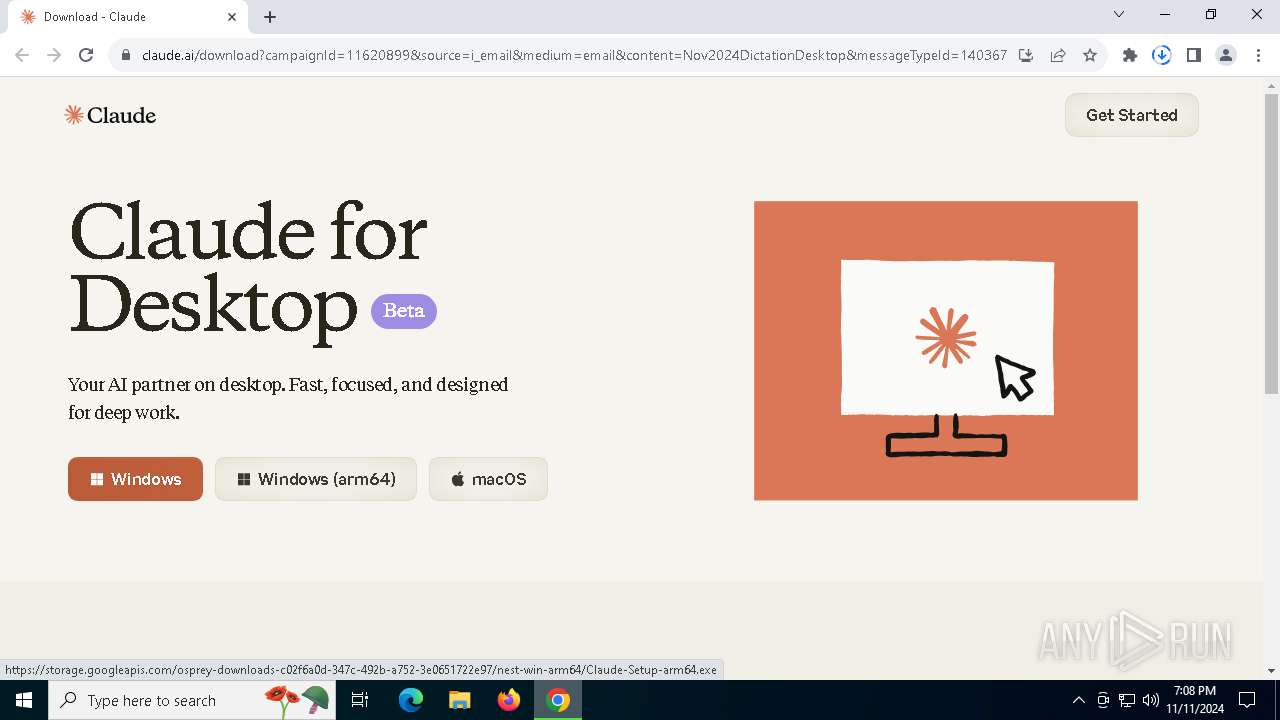1280x720 pixels.
Task: Open the clock and date
Action: (x=1195, y=700)
